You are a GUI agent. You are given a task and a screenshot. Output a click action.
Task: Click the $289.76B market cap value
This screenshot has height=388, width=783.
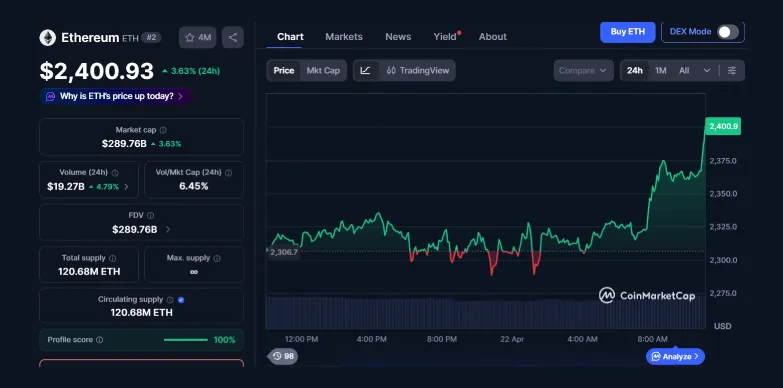[124, 144]
